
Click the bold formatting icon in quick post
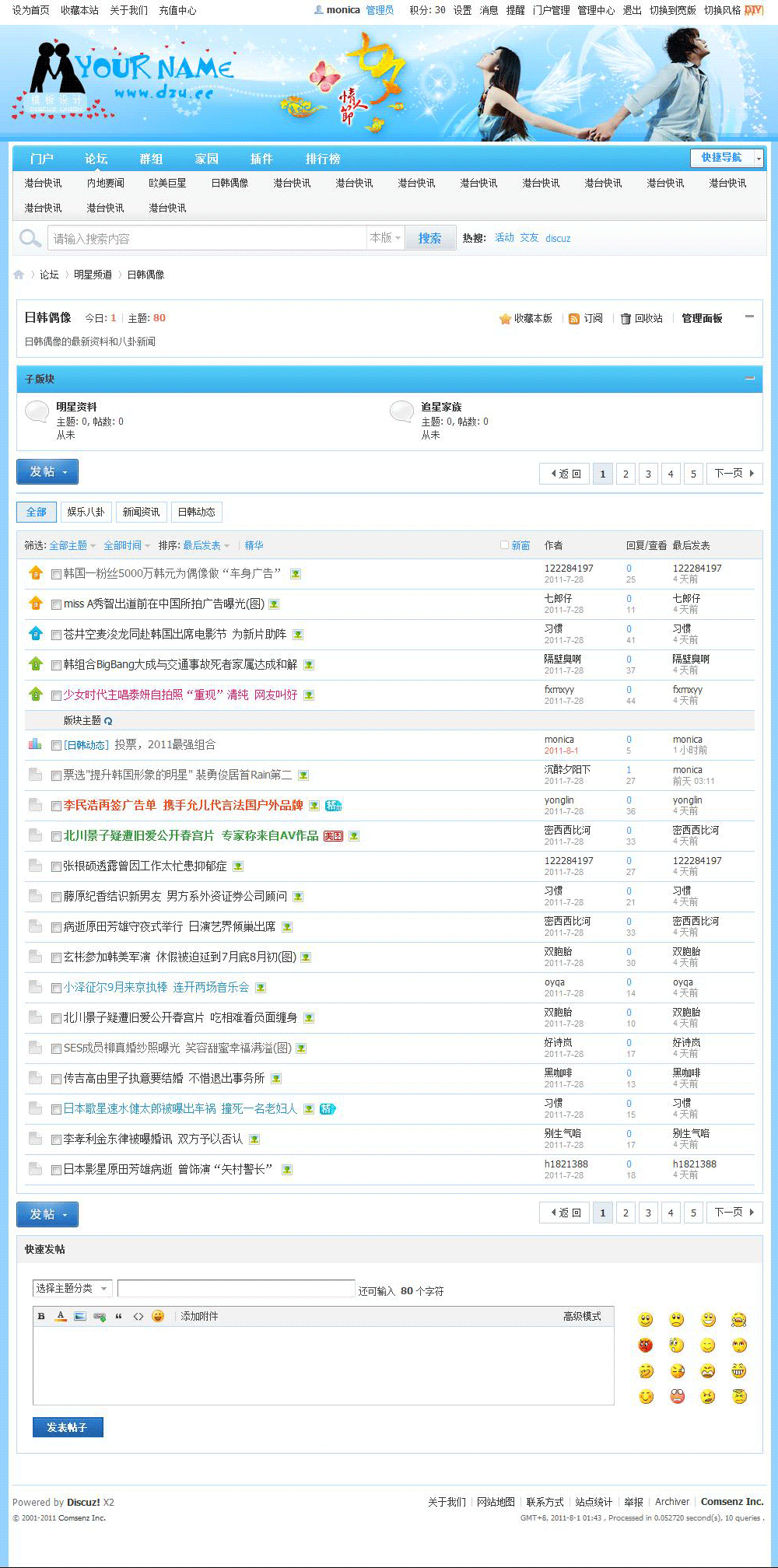(x=41, y=1317)
